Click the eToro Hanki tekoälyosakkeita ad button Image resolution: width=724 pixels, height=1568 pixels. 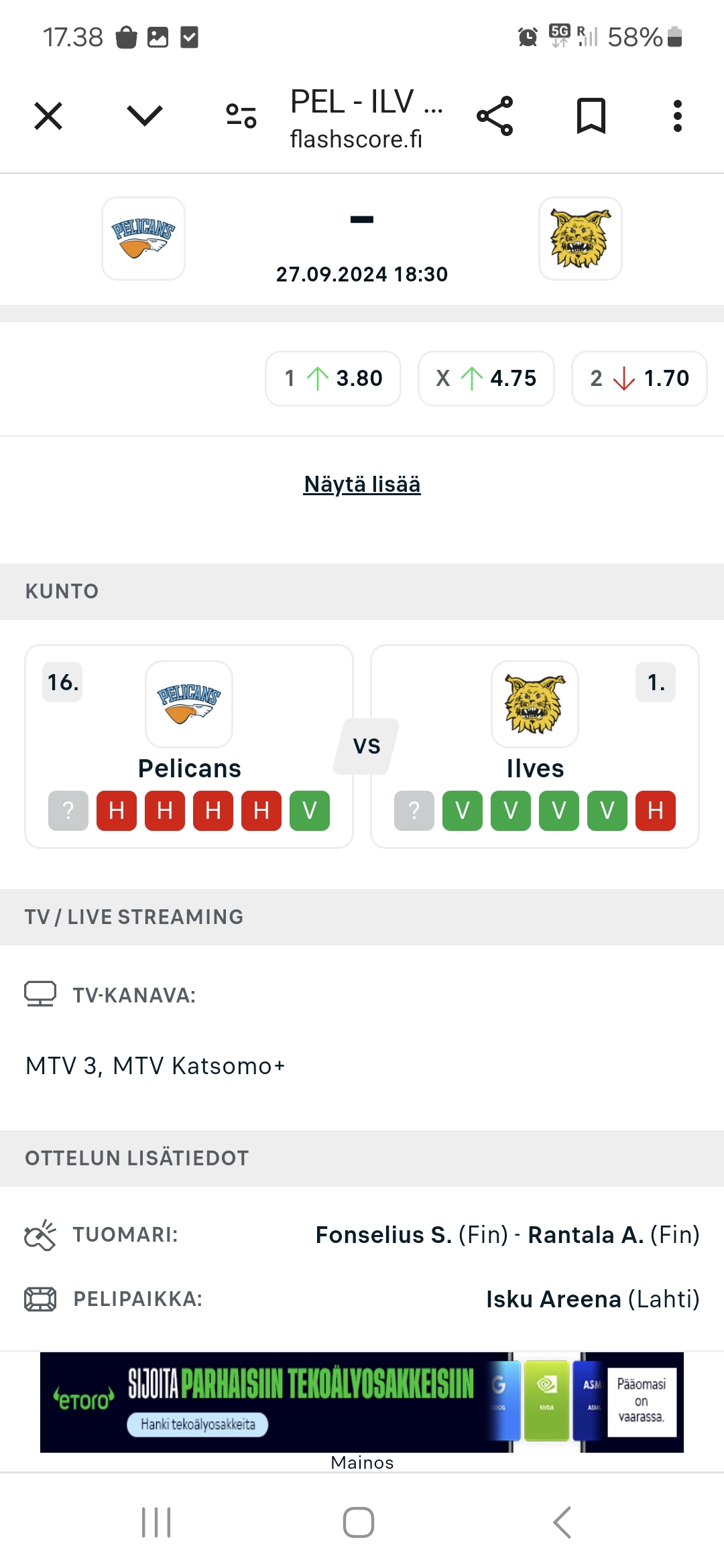198,1425
